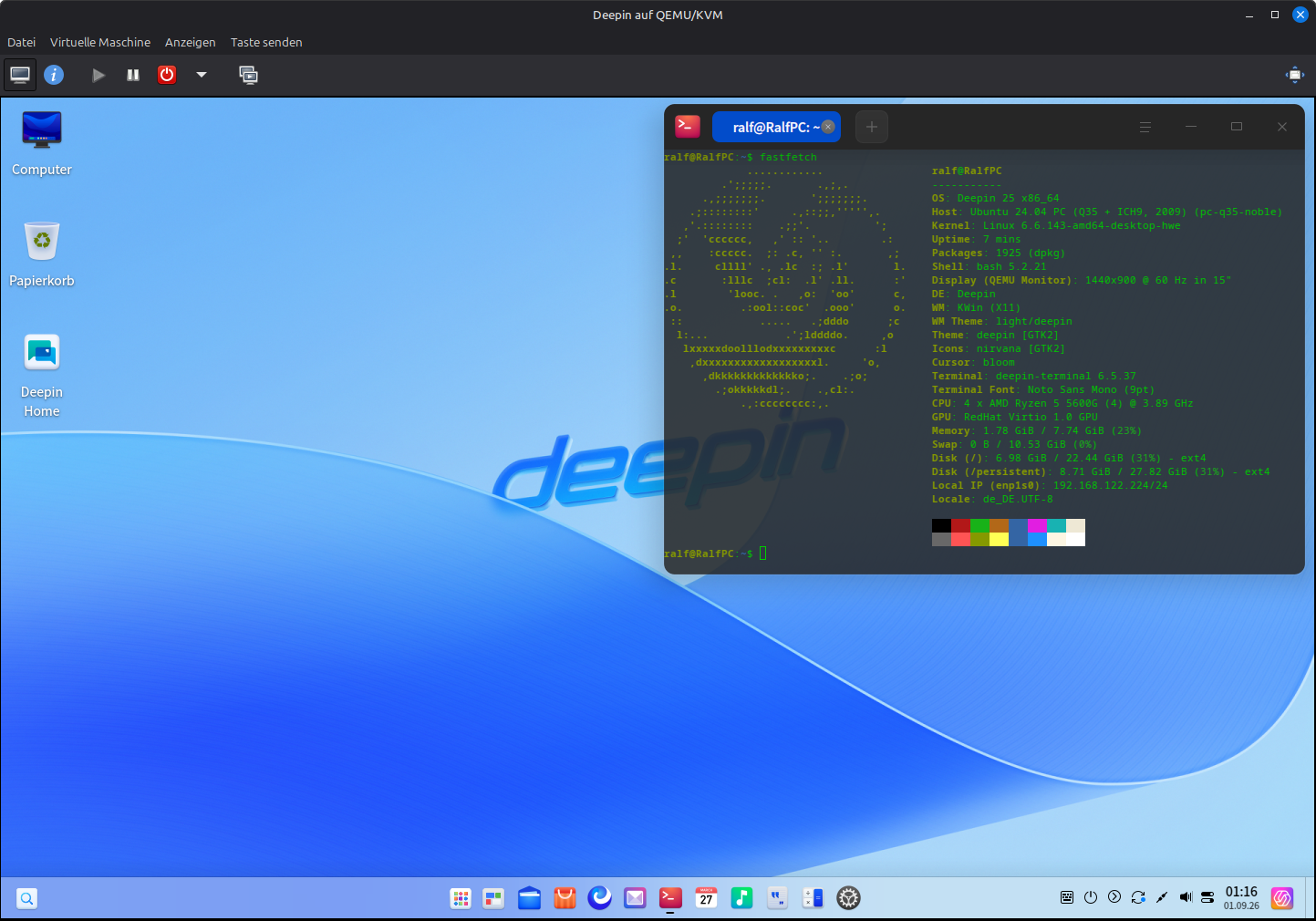This screenshot has height=921, width=1316.
Task: Open the Virtuelle Maschine menu
Action: pos(100,42)
